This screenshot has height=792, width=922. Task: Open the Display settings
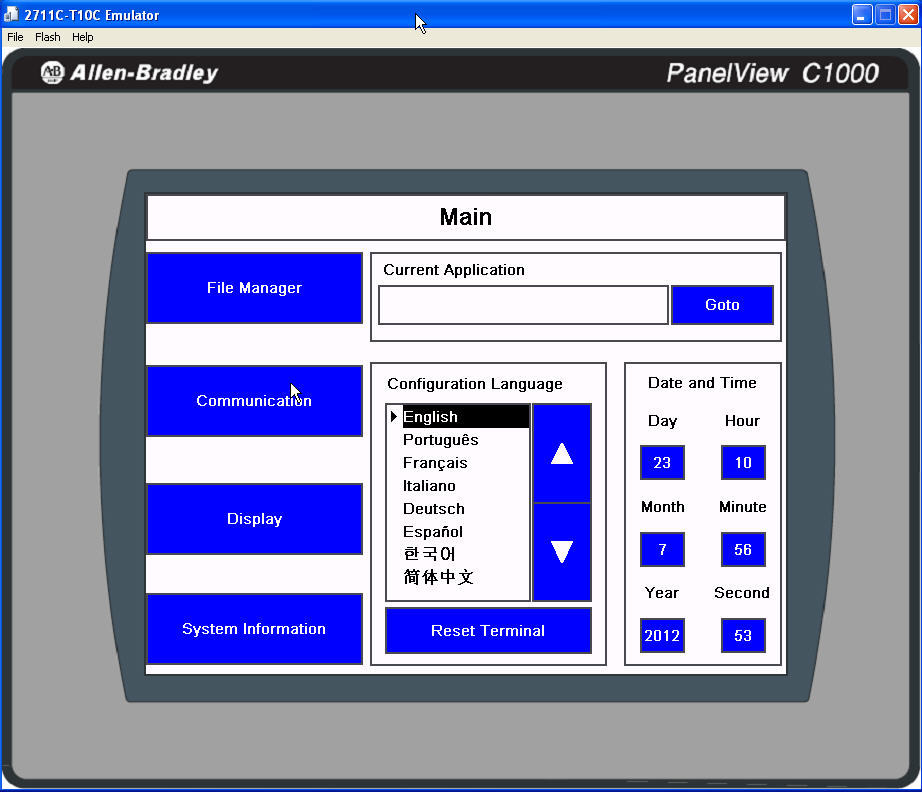[x=254, y=519]
